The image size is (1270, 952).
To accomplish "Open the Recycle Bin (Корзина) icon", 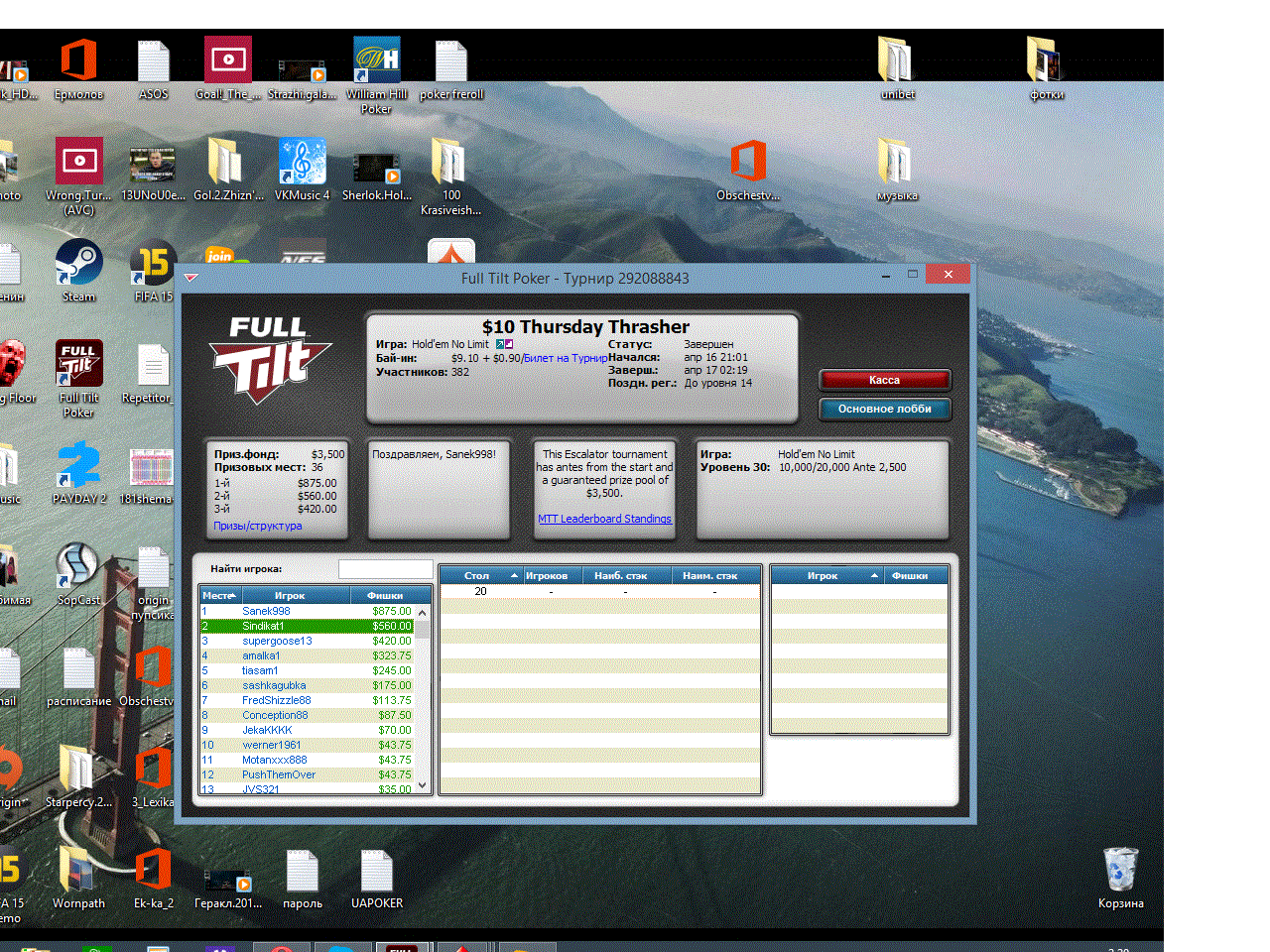I will [1120, 877].
